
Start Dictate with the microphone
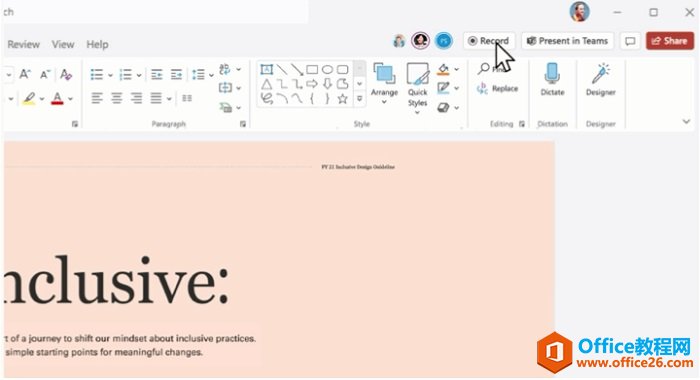[x=552, y=79]
